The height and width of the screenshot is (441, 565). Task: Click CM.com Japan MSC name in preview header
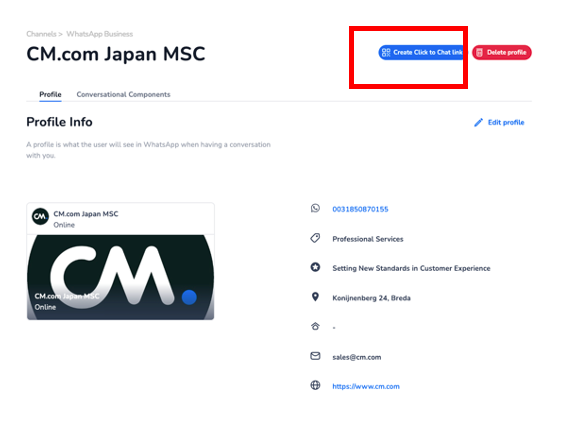point(86,214)
